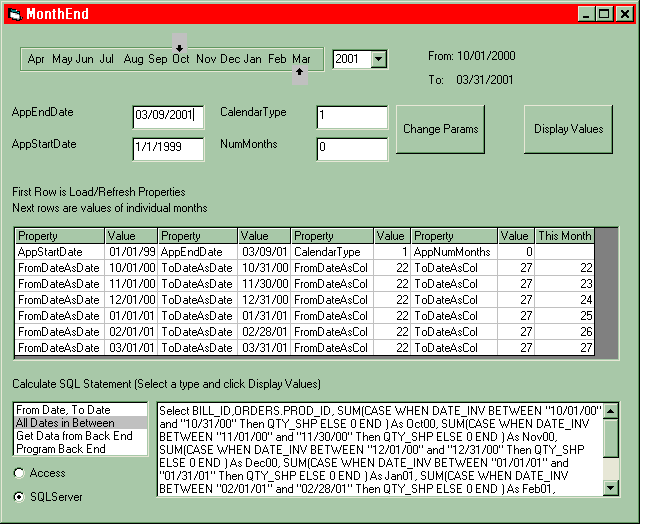Select Oct in the month bar
Image resolution: width=646 pixels, height=526 pixels.
[180, 59]
